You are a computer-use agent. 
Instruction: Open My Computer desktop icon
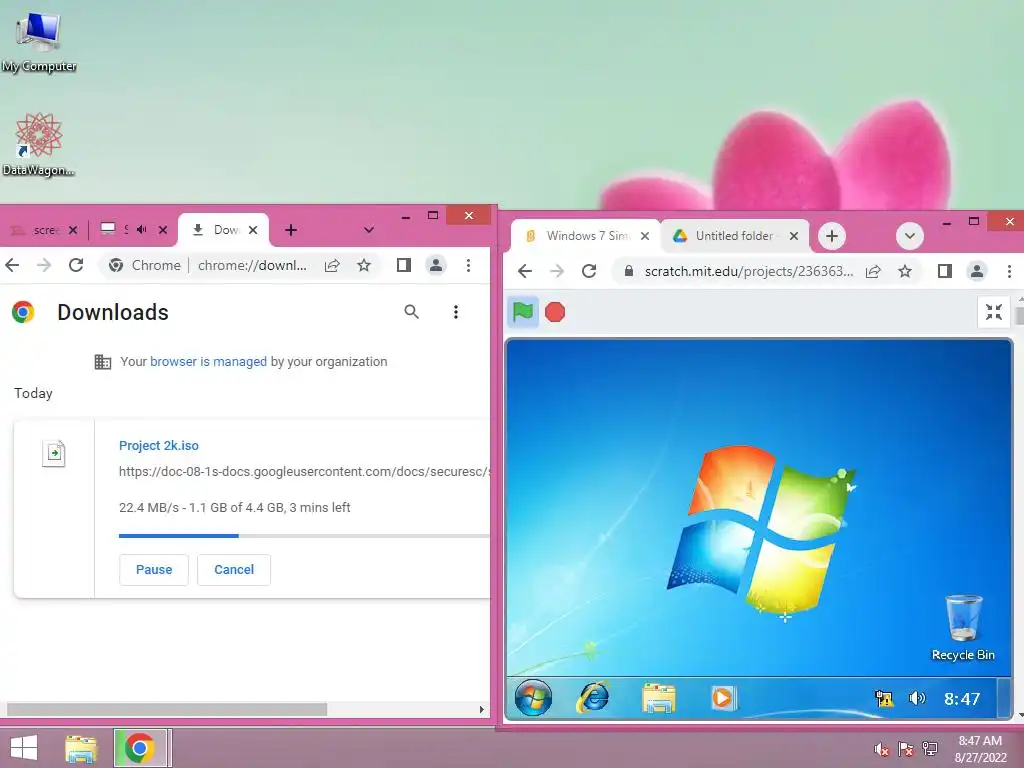tap(39, 40)
